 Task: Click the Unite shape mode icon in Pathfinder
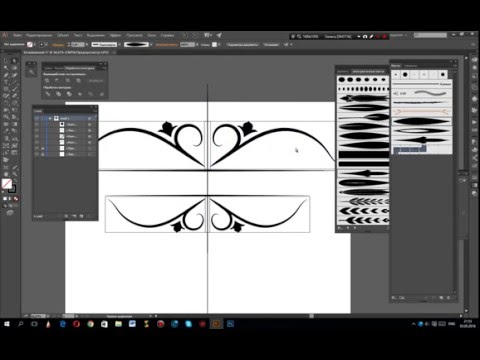(x=47, y=81)
